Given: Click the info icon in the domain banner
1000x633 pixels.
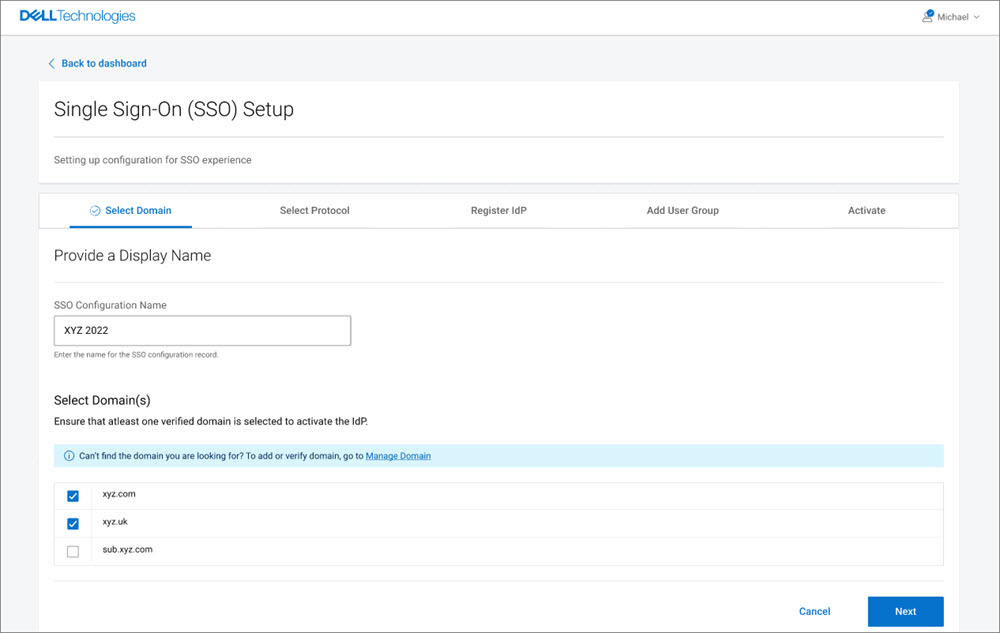Looking at the screenshot, I should pos(66,455).
